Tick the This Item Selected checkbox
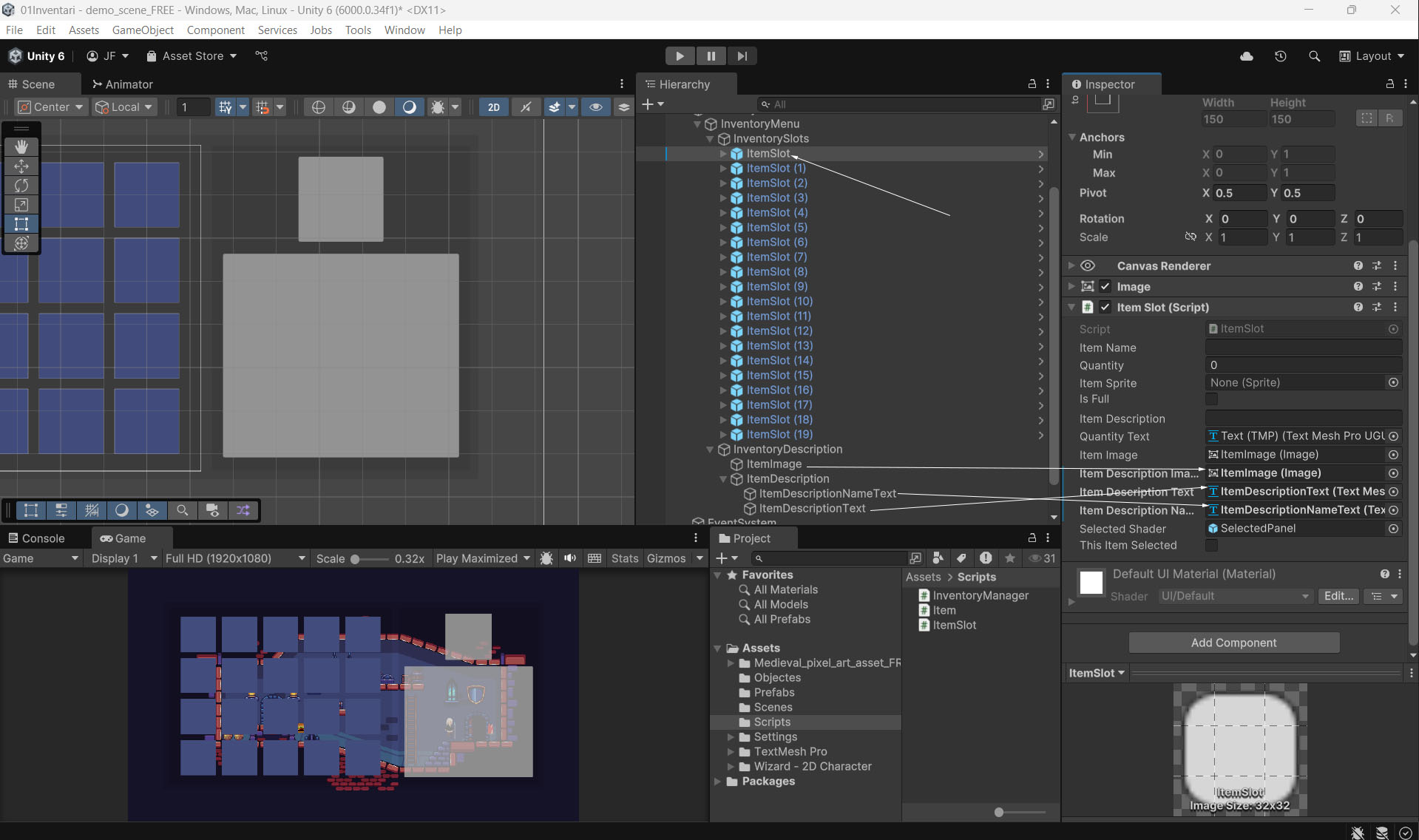This screenshot has height=840, width=1419. [1211, 546]
